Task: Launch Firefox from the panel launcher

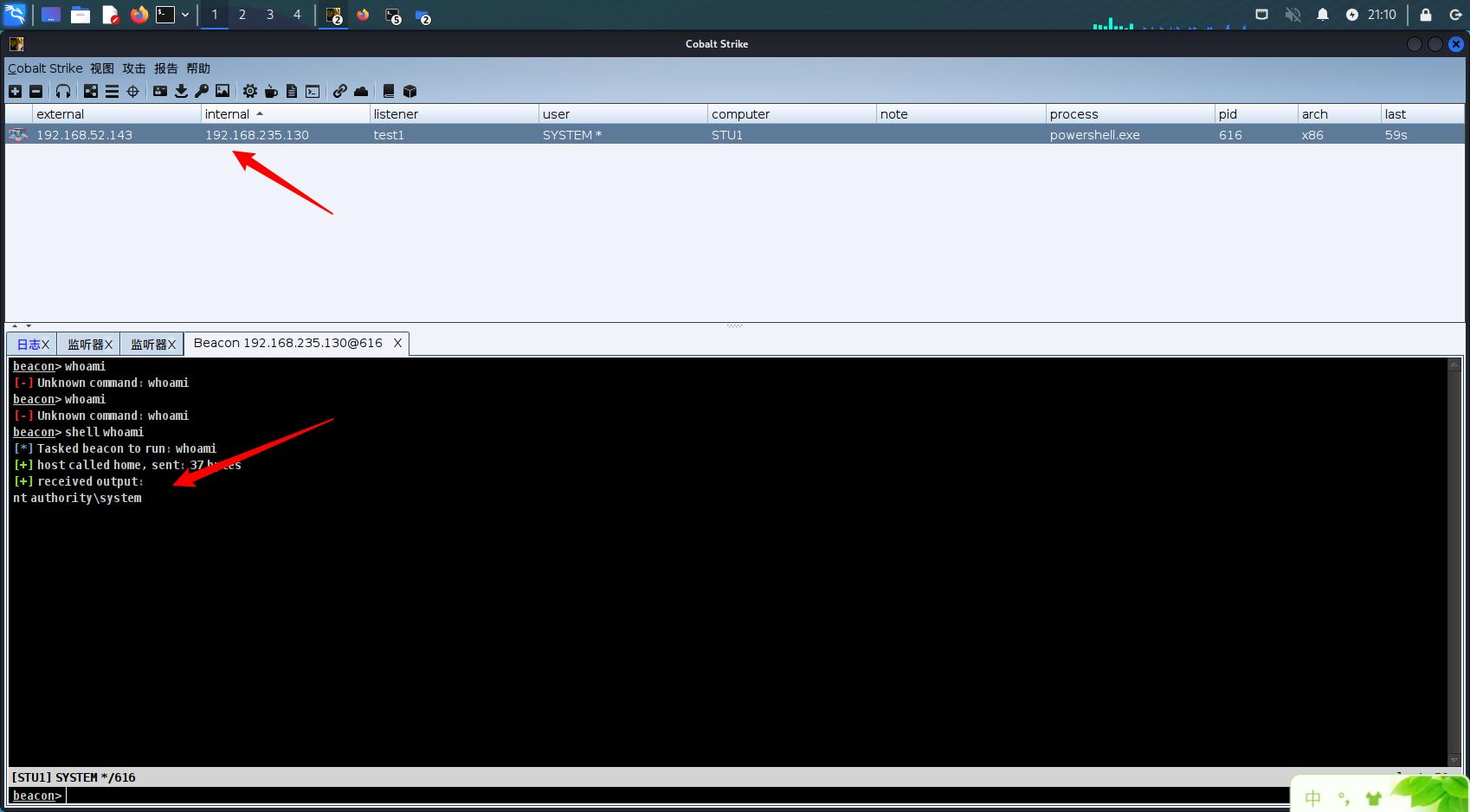Action: (139, 15)
